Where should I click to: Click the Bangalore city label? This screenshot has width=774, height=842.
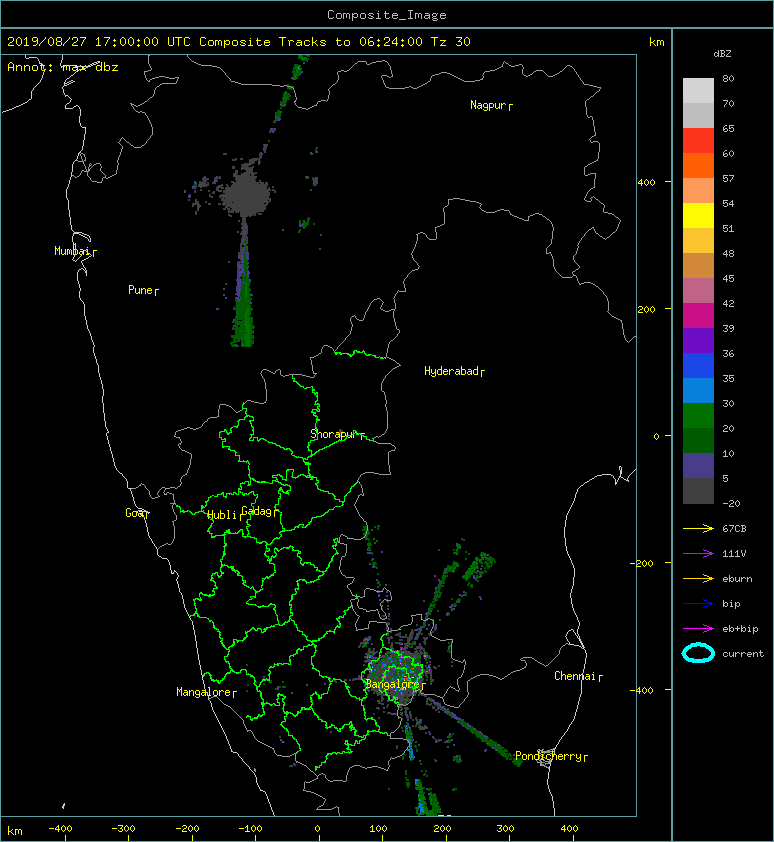click(x=392, y=684)
